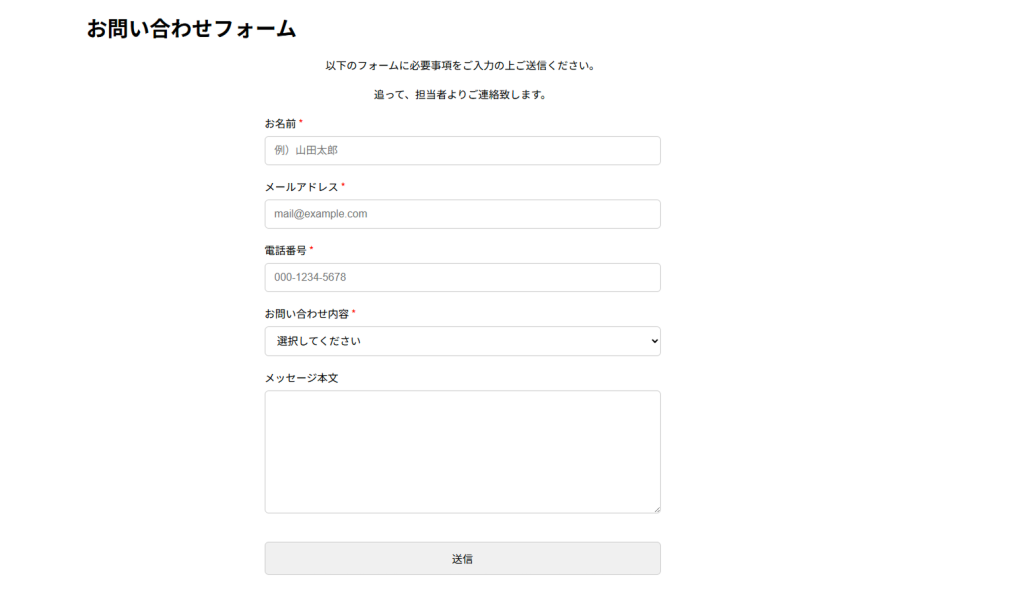Focus the メールアドレス email input field
The height and width of the screenshot is (592, 1024).
462,214
